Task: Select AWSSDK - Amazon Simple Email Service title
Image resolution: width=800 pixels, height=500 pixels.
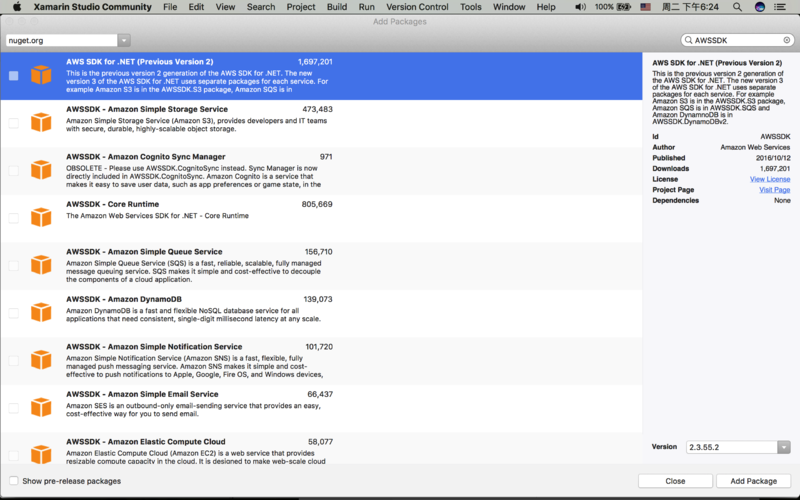Action: pyautogui.click(x=142, y=394)
